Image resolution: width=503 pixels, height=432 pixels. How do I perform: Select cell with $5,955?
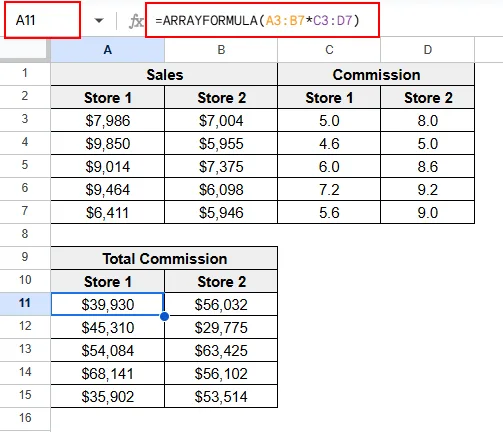tap(221, 143)
